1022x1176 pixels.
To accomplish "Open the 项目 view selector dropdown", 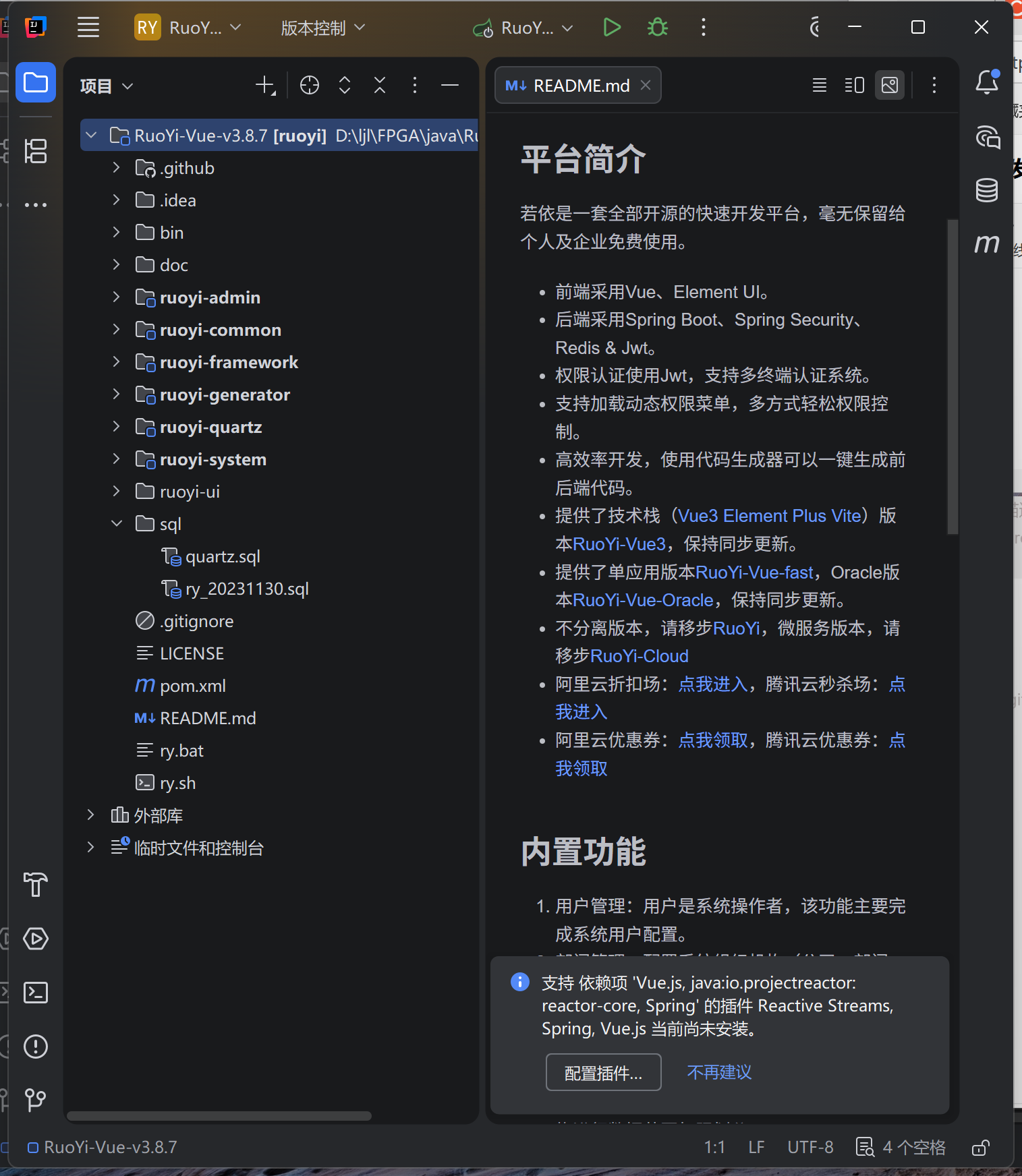I will coord(107,86).
